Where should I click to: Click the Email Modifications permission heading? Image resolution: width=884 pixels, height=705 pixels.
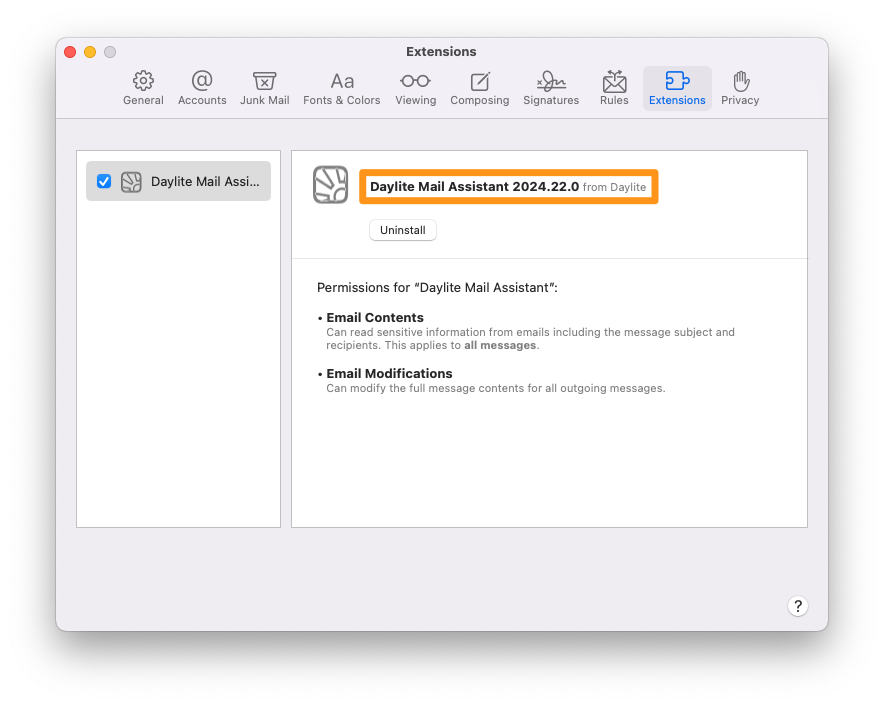(389, 373)
